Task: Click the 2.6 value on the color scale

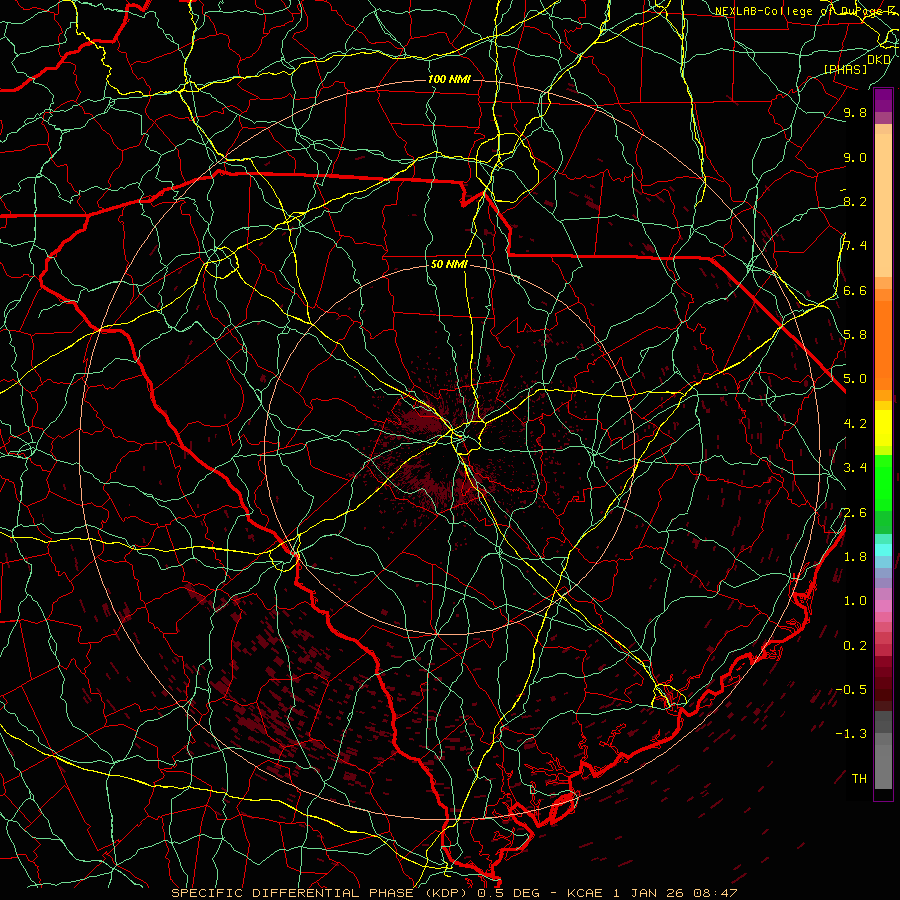Action: click(855, 513)
